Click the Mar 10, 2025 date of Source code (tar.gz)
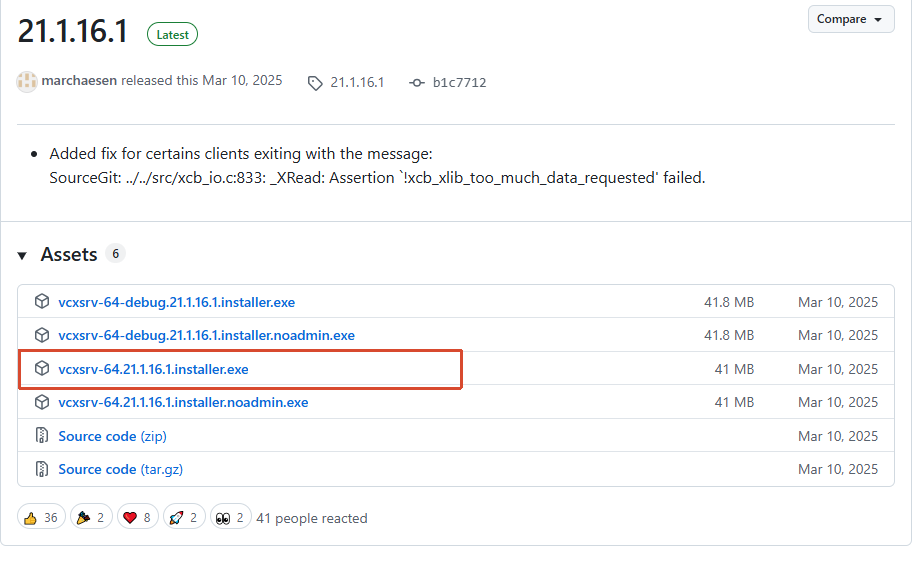Screen dimensions: 923x573 [838, 469]
